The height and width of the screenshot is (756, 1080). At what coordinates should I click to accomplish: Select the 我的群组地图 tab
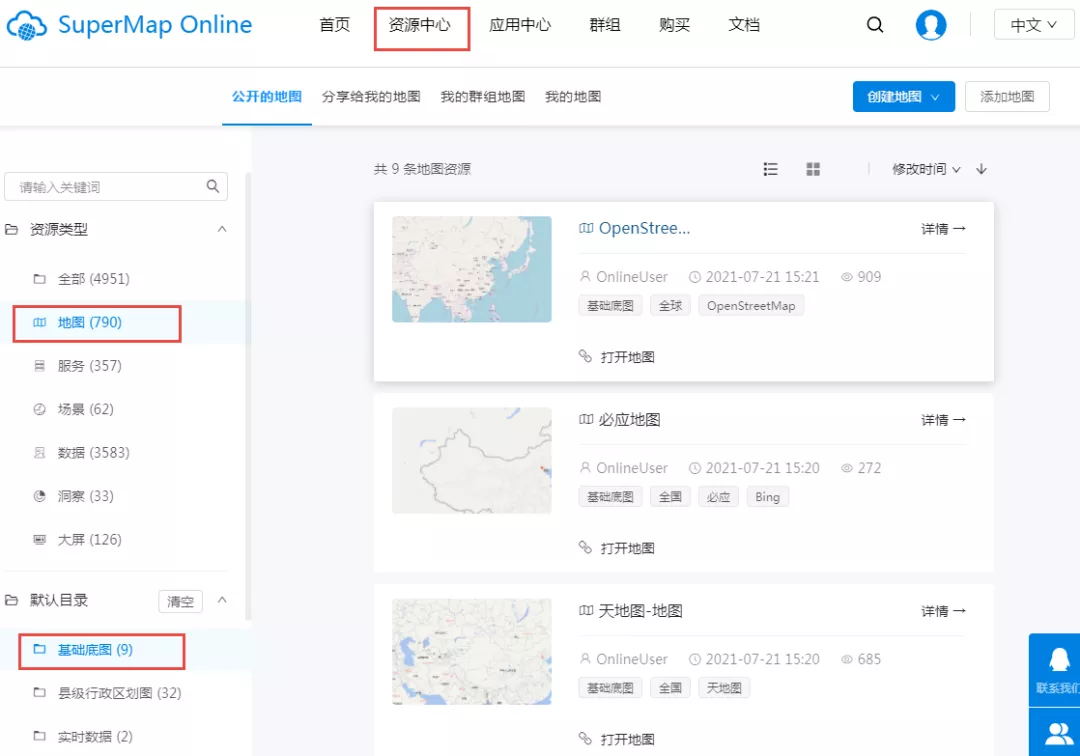(483, 96)
